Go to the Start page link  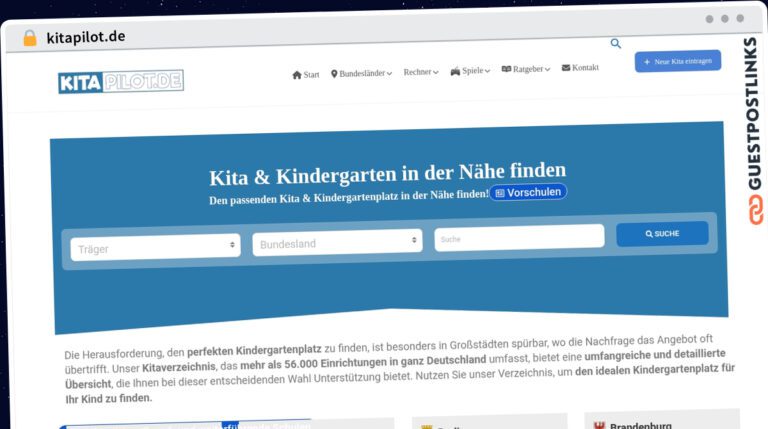pyautogui.click(x=306, y=75)
